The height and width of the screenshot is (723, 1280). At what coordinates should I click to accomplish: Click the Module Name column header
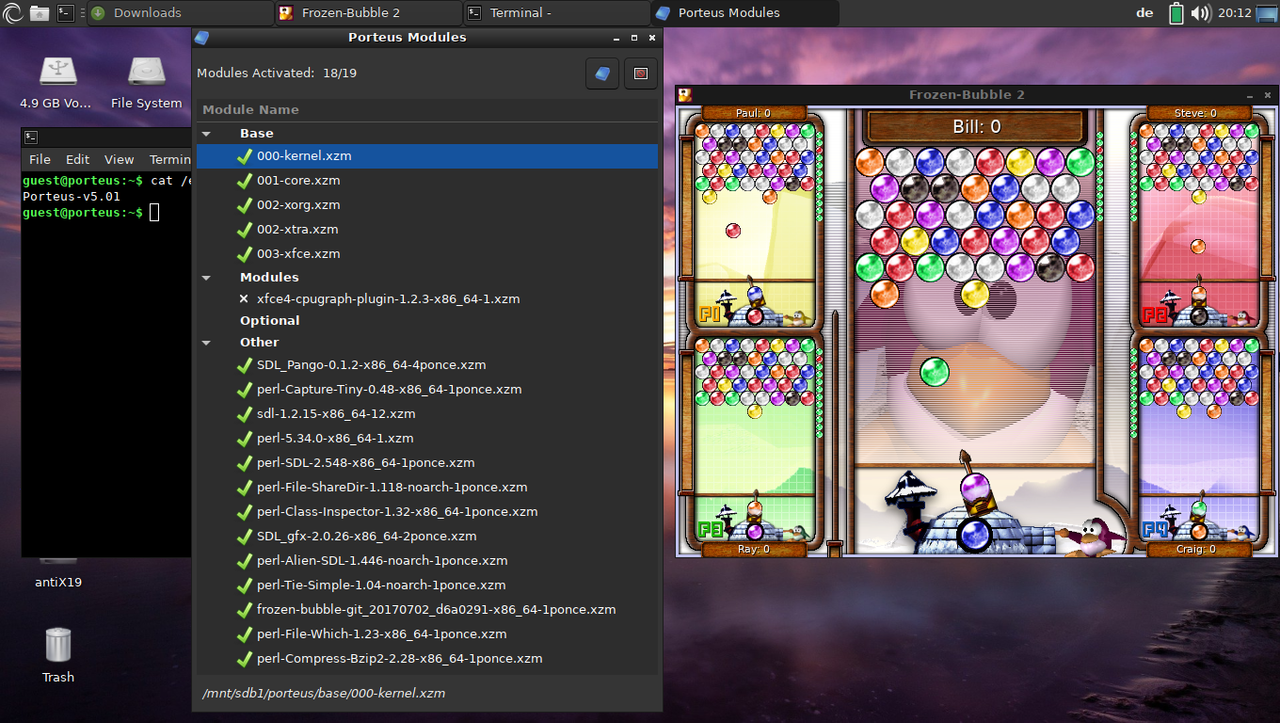click(x=428, y=110)
